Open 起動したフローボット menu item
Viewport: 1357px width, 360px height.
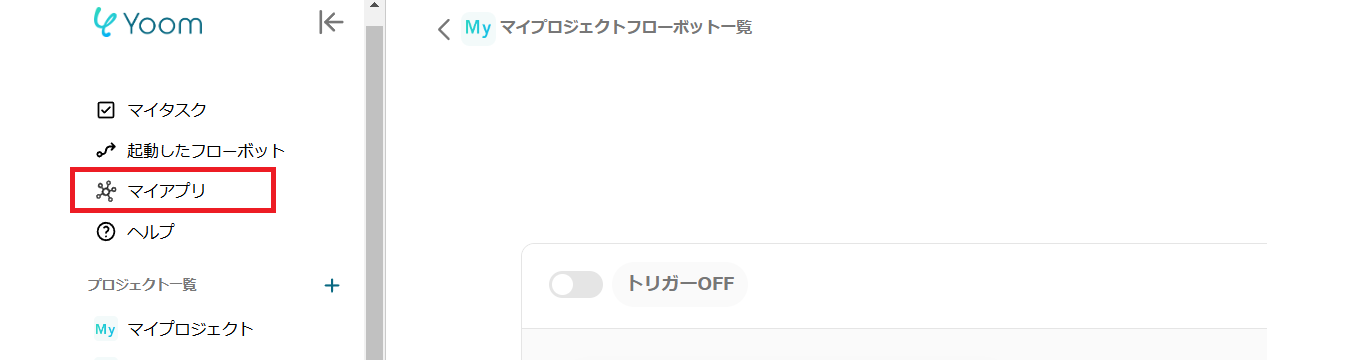click(x=206, y=151)
